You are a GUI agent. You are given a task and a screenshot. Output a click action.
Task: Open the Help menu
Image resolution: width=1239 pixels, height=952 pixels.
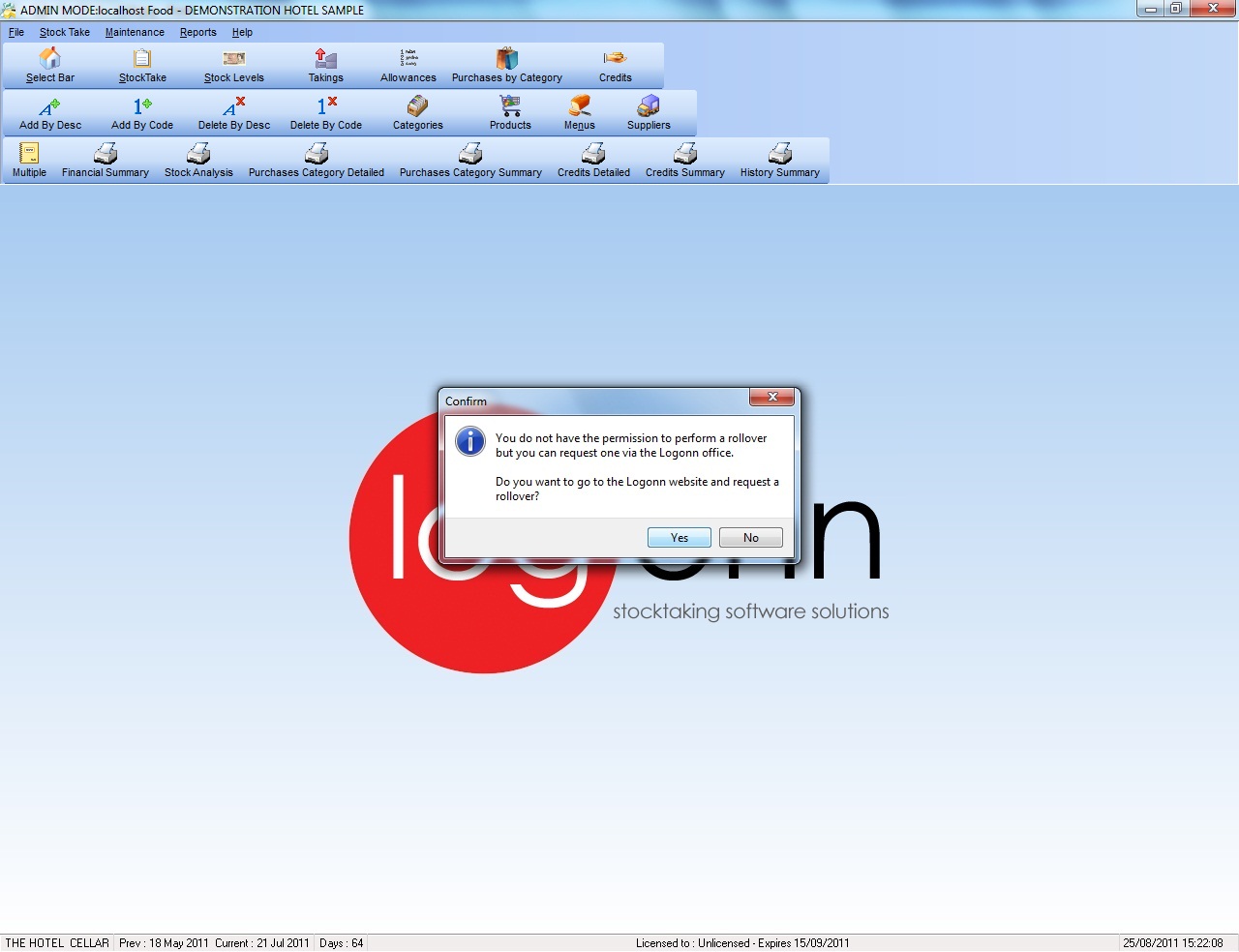[x=242, y=32]
